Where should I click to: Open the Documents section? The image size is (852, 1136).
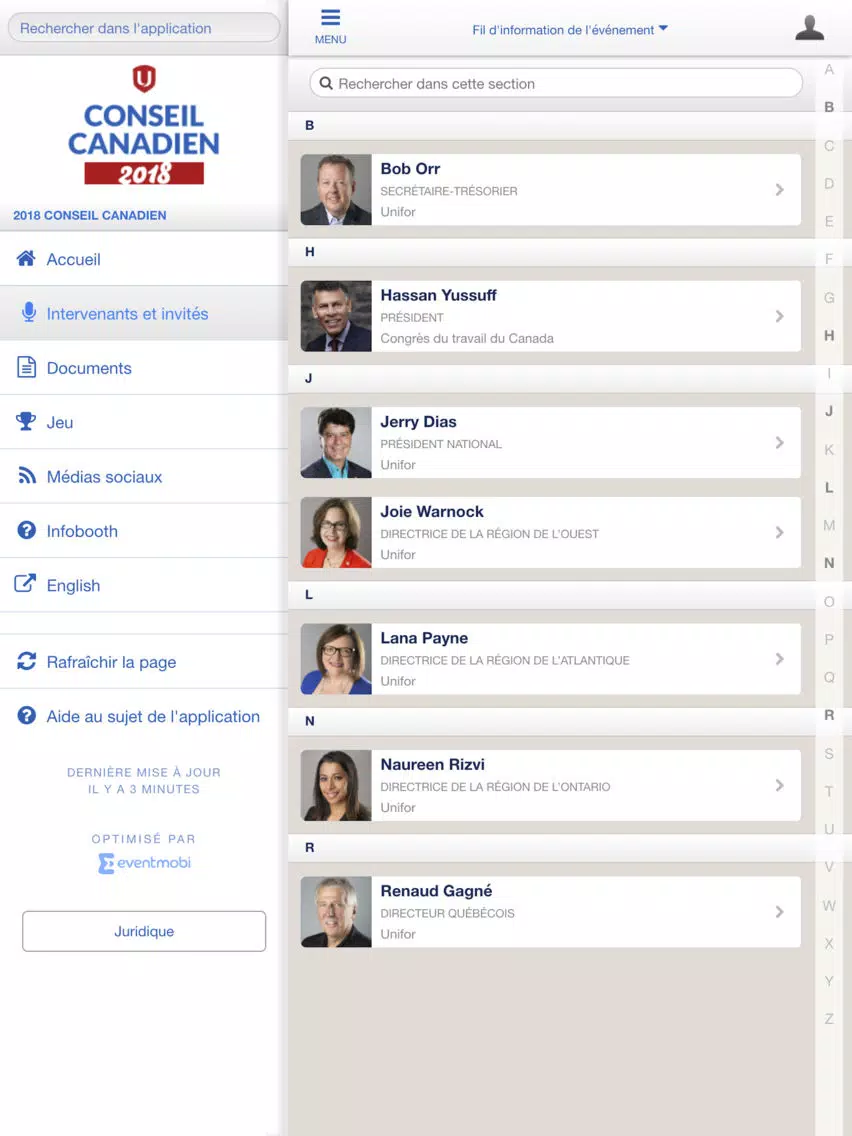(143, 367)
